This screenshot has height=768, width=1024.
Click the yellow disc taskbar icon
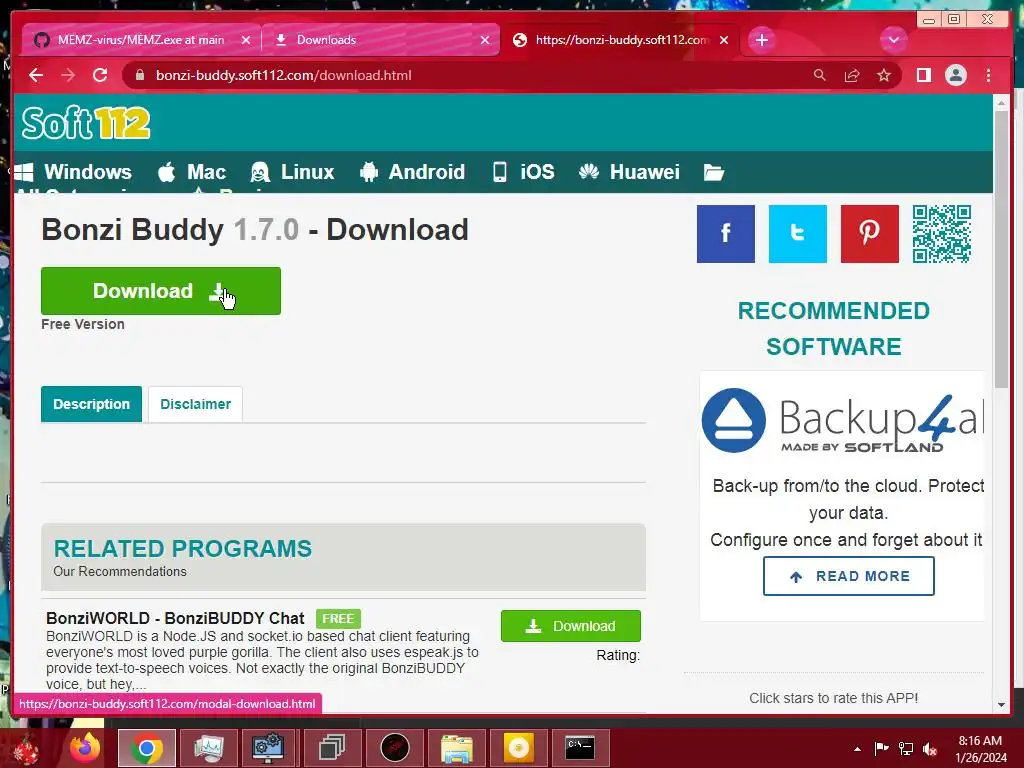[519, 748]
